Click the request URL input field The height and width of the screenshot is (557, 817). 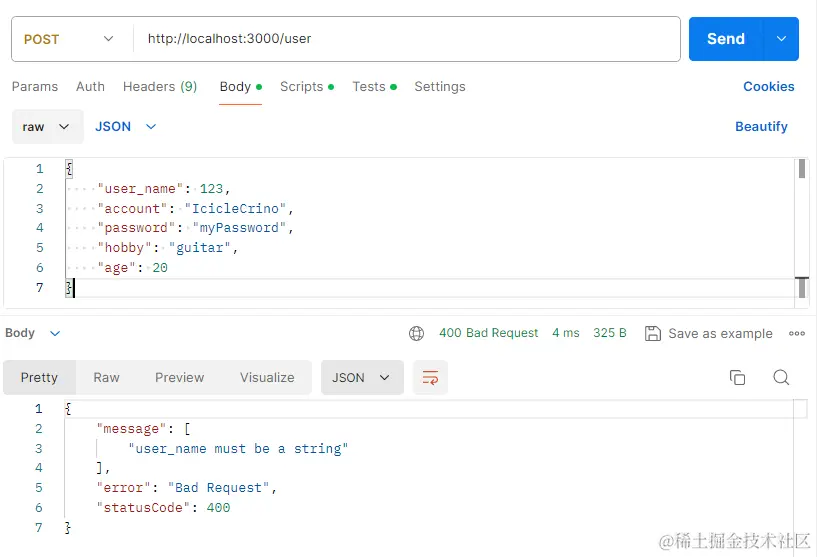click(406, 39)
